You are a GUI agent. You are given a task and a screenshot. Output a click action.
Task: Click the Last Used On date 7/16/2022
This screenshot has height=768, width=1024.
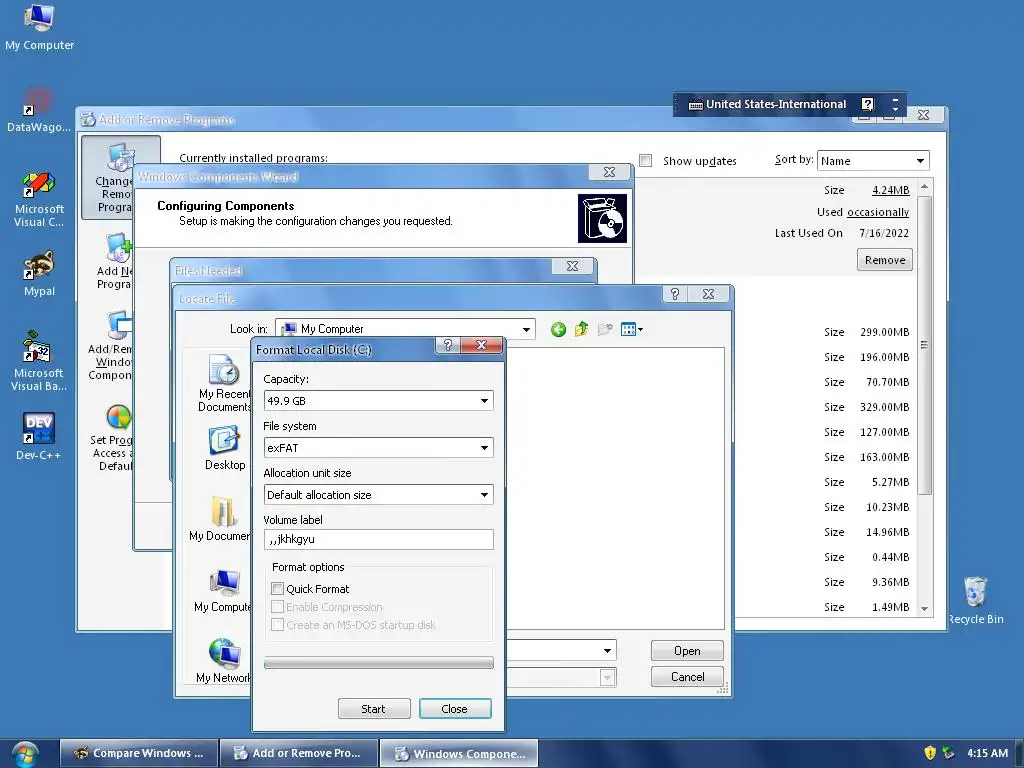[884, 233]
